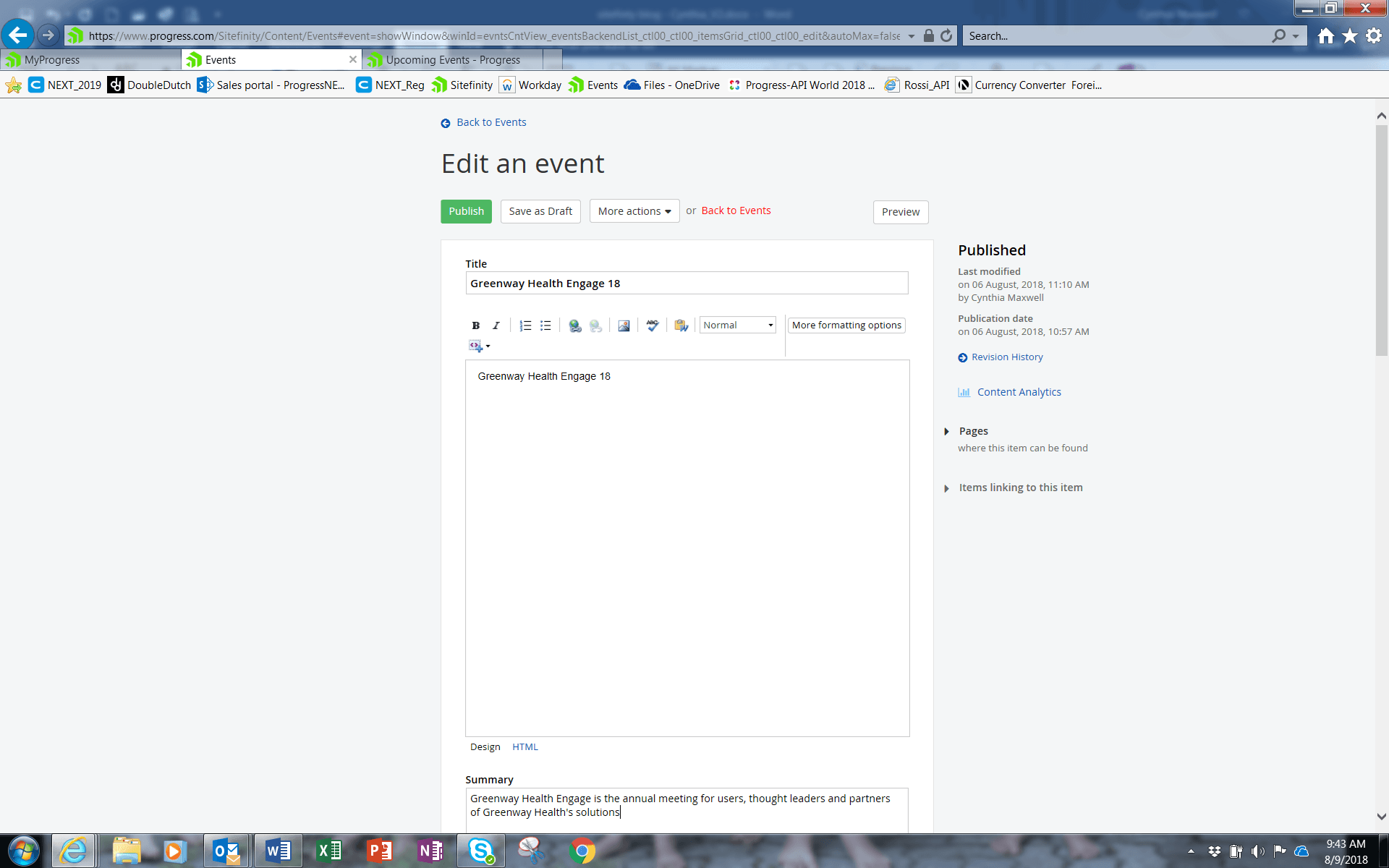Click inside the content editor body
Image resolution: width=1389 pixels, height=868 pixels.
tap(687, 548)
